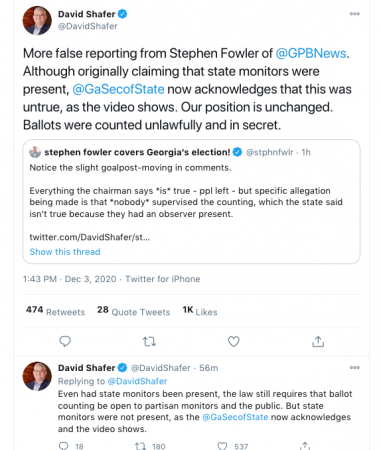Image resolution: width=381 pixels, height=450 pixels.
Task: Open David Shafer's profile photo at top
Action: coord(37,20)
